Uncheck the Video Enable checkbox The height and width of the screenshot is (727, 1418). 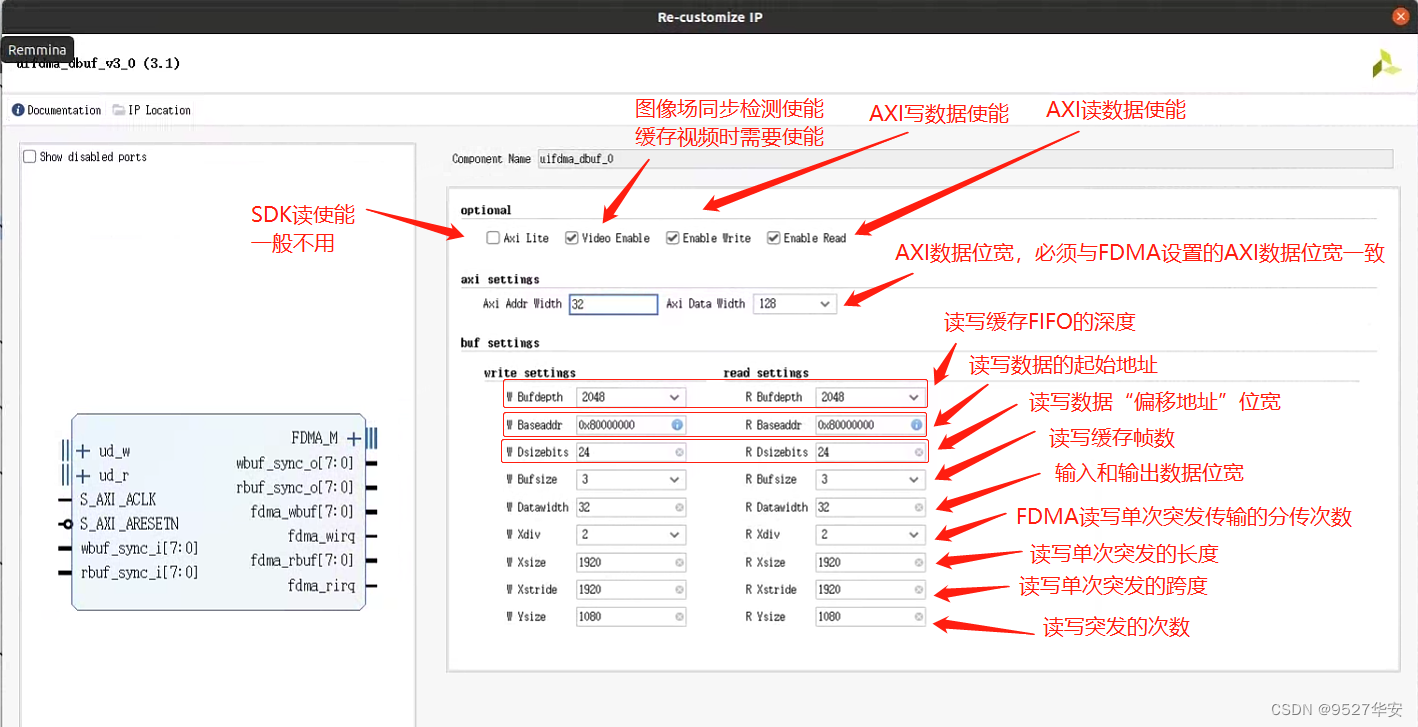point(571,238)
